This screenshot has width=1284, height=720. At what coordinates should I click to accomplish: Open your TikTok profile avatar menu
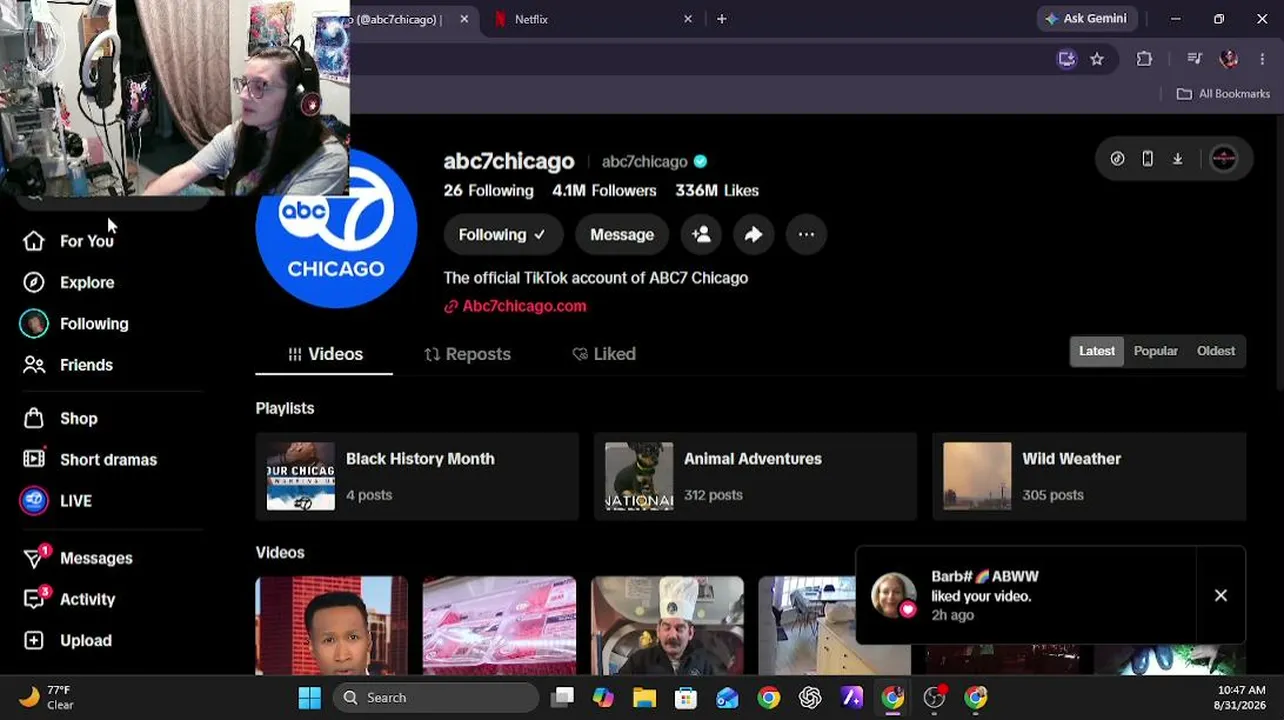point(1223,159)
